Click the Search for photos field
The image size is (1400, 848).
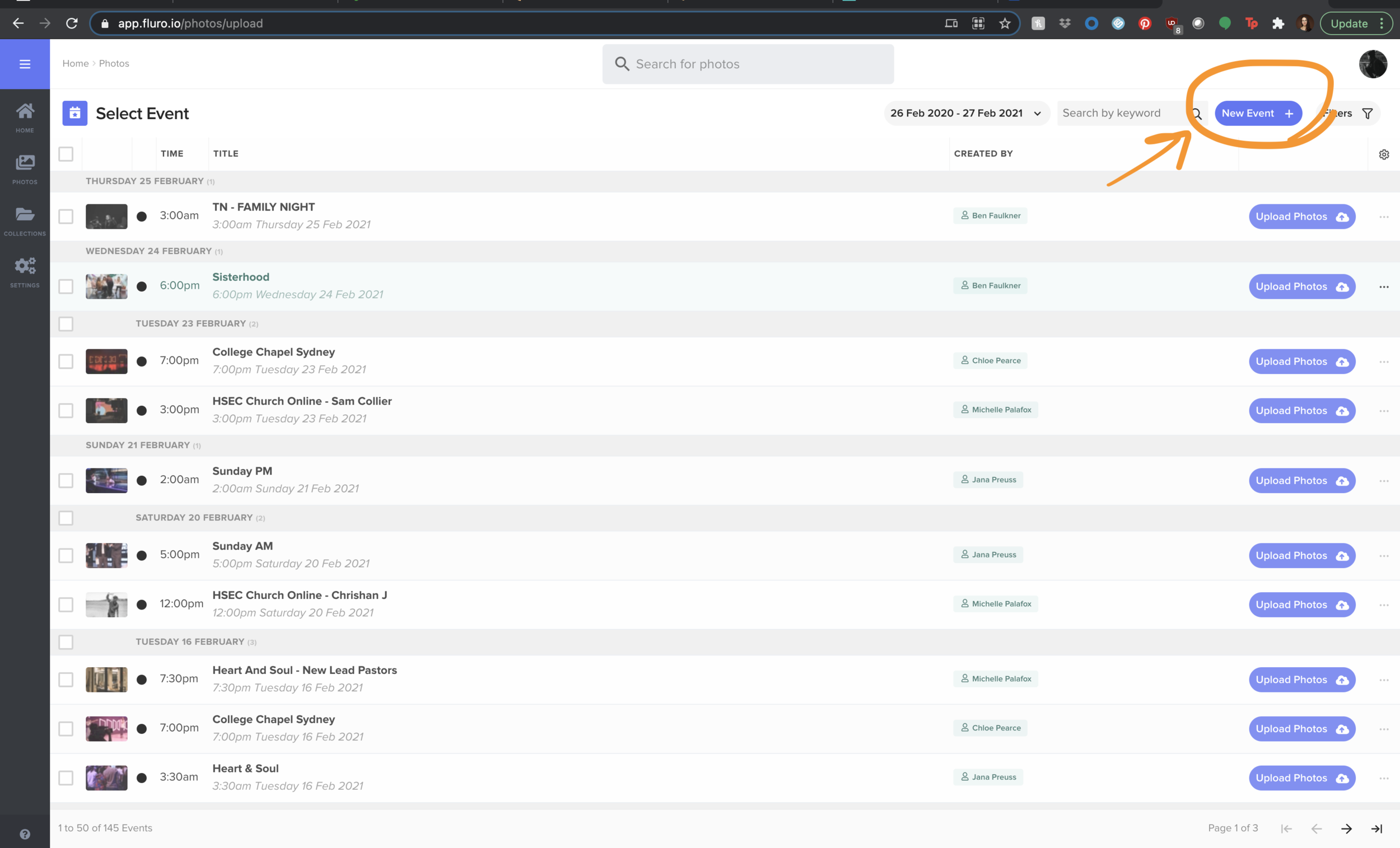[x=748, y=64]
